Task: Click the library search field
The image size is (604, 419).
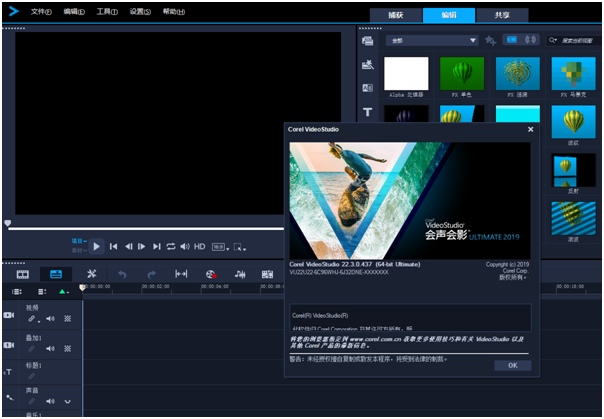Action: click(575, 40)
